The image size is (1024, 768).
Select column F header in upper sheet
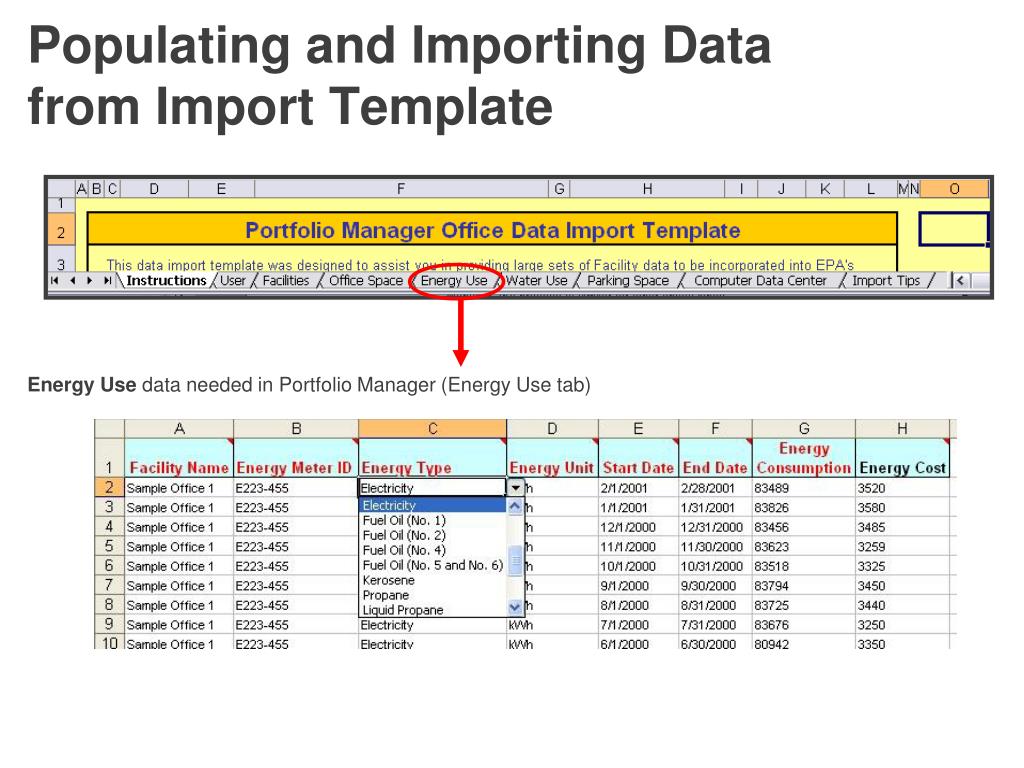pos(401,189)
